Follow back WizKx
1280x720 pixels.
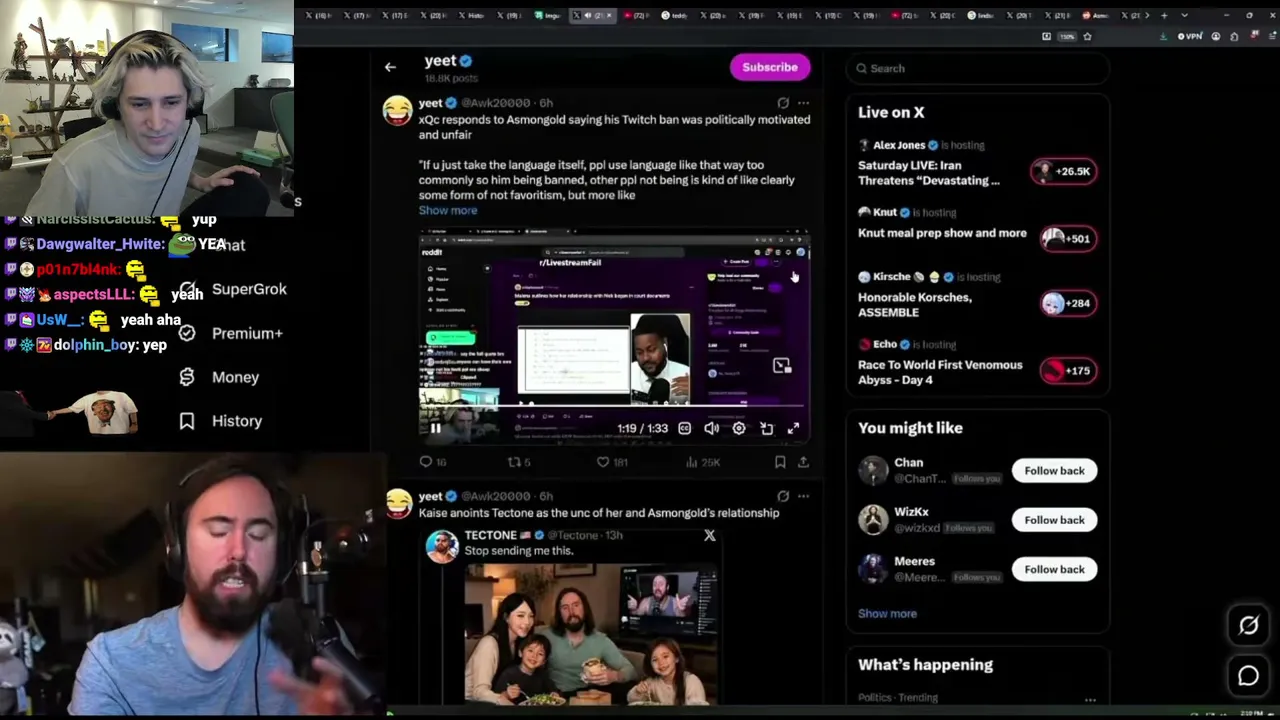click(1054, 520)
